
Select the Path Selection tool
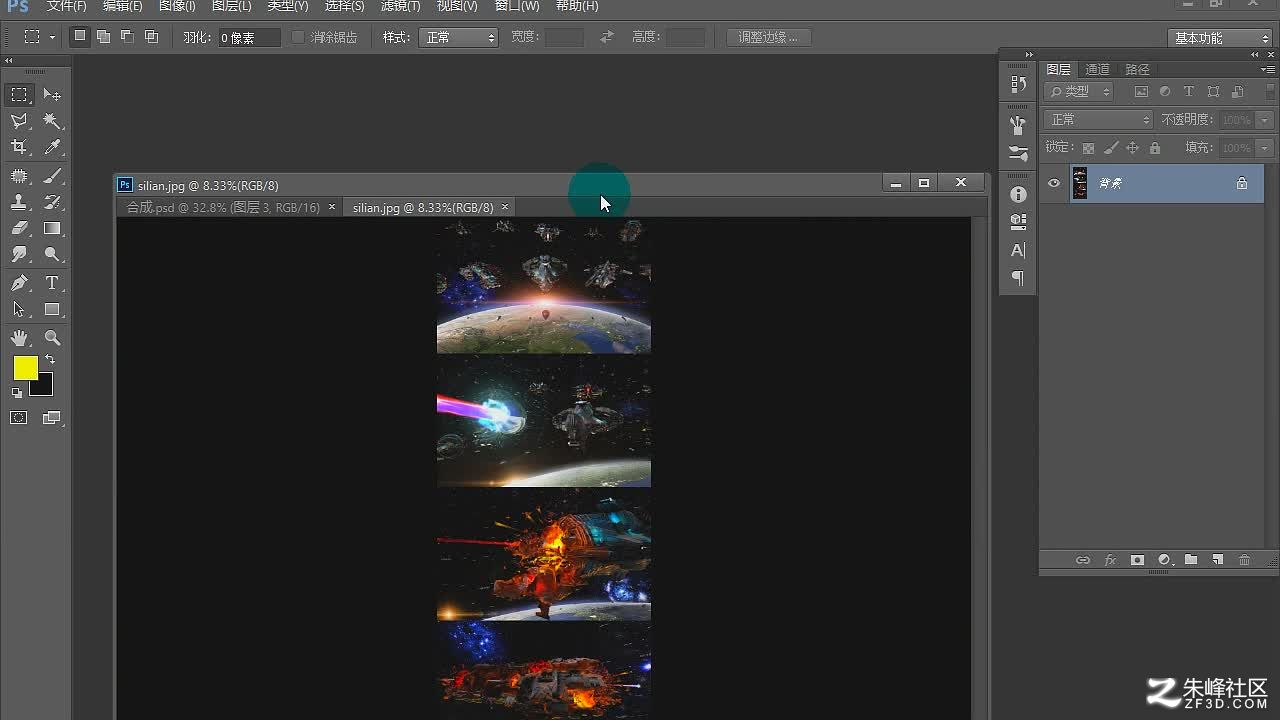tap(19, 309)
